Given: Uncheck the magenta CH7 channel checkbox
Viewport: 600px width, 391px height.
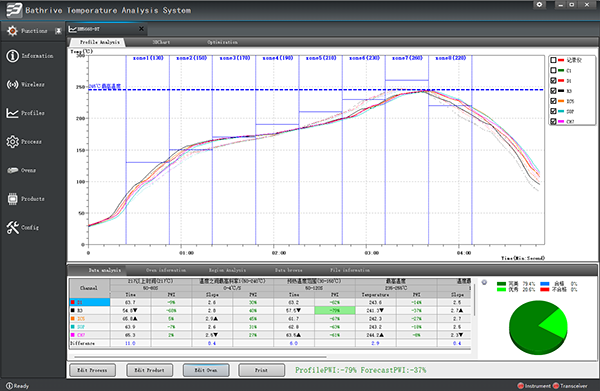Looking at the screenshot, I should coord(553,121).
